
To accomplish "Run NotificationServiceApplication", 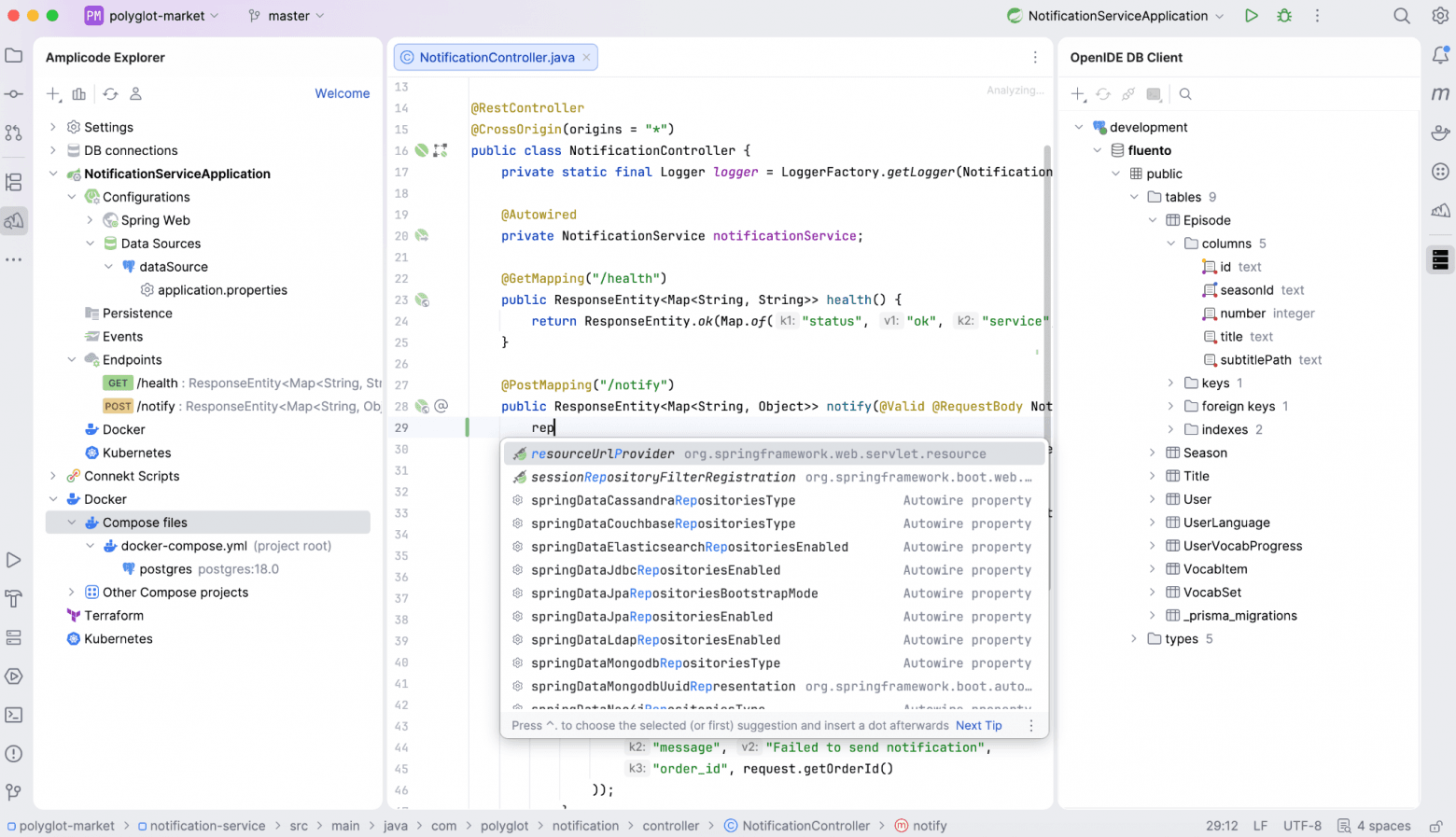I will click(1252, 16).
